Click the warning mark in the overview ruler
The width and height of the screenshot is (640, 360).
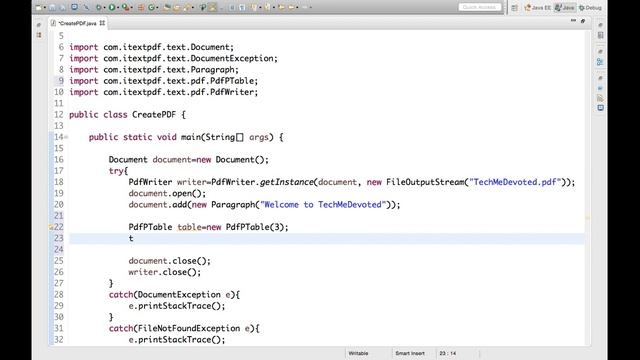click(x=588, y=218)
